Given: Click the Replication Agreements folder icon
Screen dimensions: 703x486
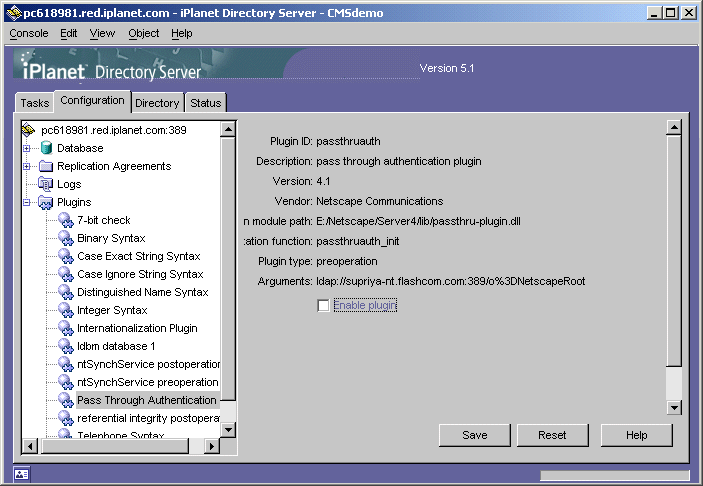Looking at the screenshot, I should pyautogui.click(x=46, y=166).
